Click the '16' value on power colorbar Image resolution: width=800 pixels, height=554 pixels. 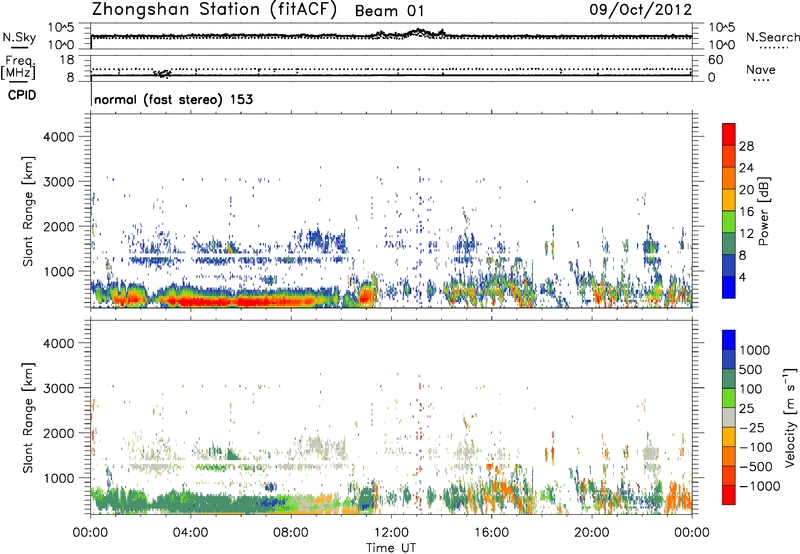click(746, 212)
